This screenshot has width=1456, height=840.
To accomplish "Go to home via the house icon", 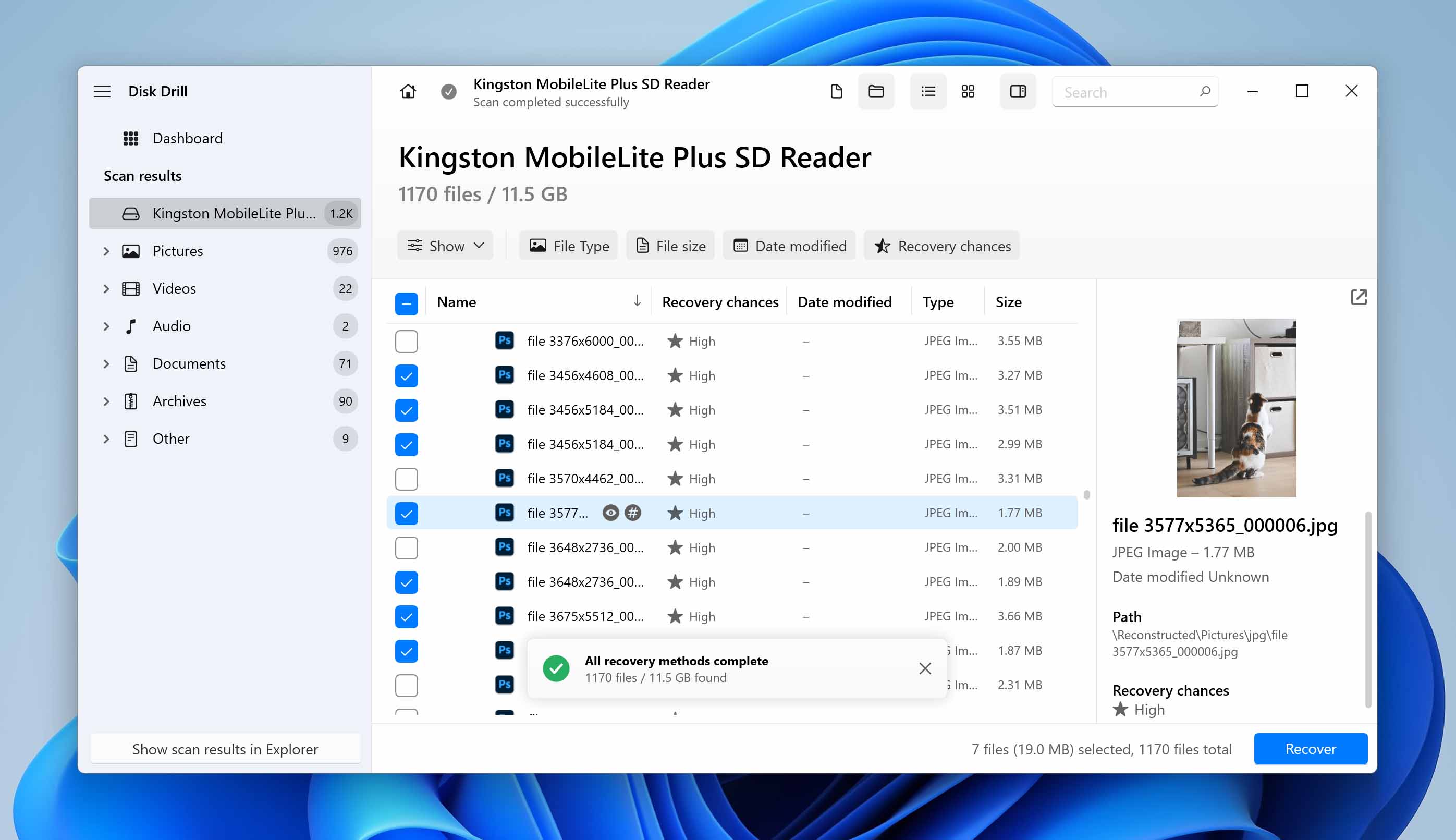I will click(x=408, y=91).
